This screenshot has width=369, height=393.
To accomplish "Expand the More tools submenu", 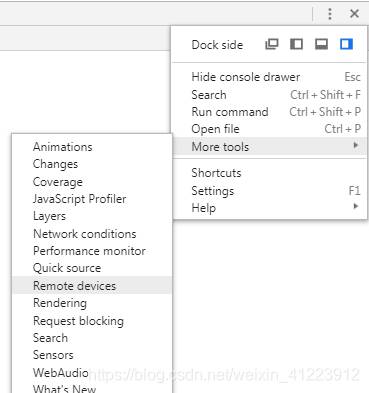I will click(x=269, y=146).
